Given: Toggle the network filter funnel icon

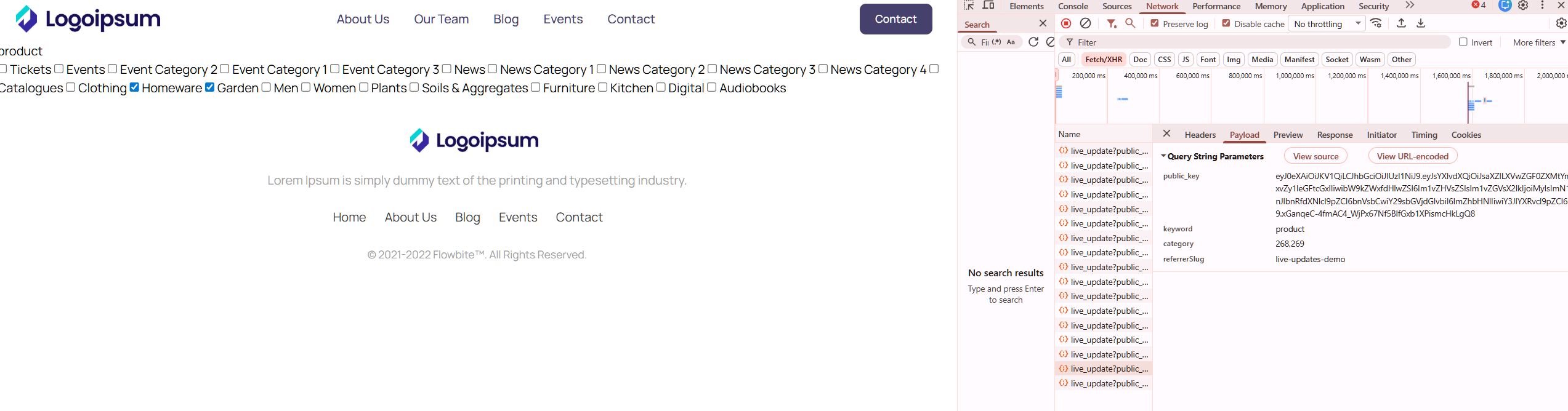Looking at the screenshot, I should [x=1111, y=23].
